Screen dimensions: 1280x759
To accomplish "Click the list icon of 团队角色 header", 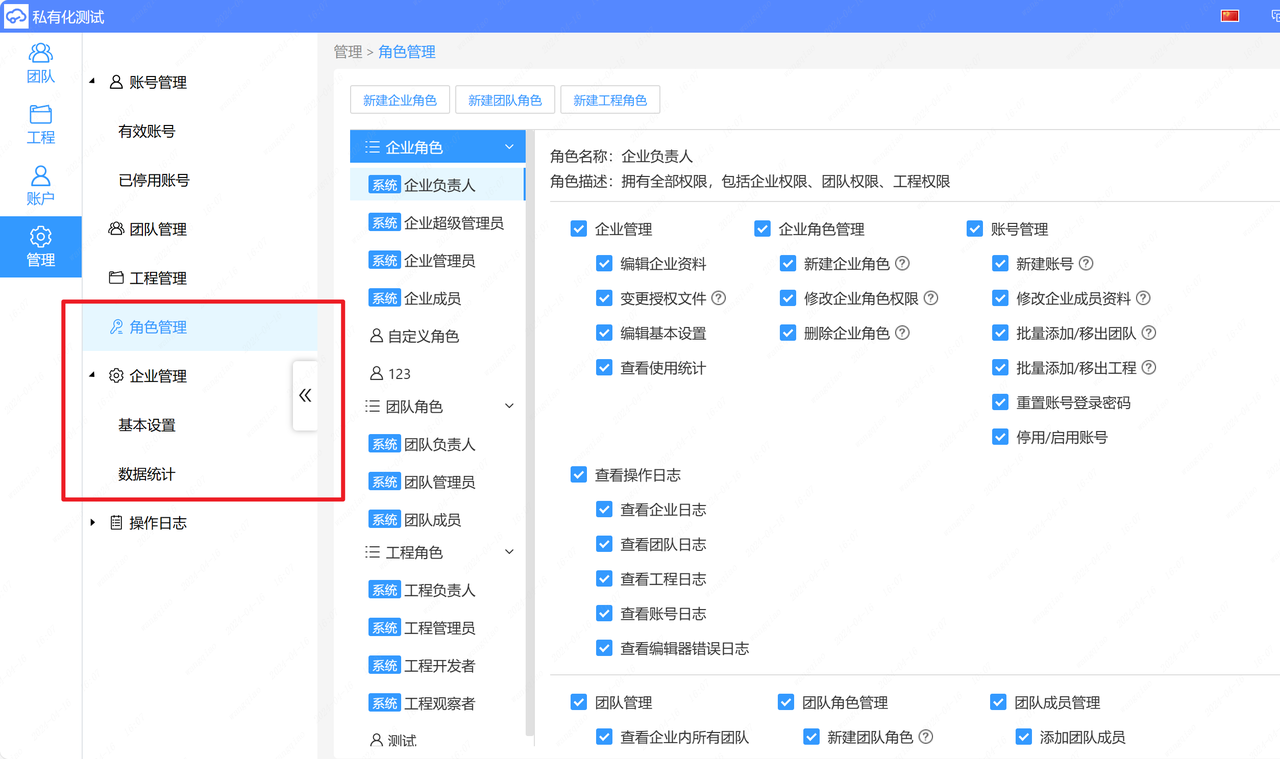I will (x=372, y=407).
